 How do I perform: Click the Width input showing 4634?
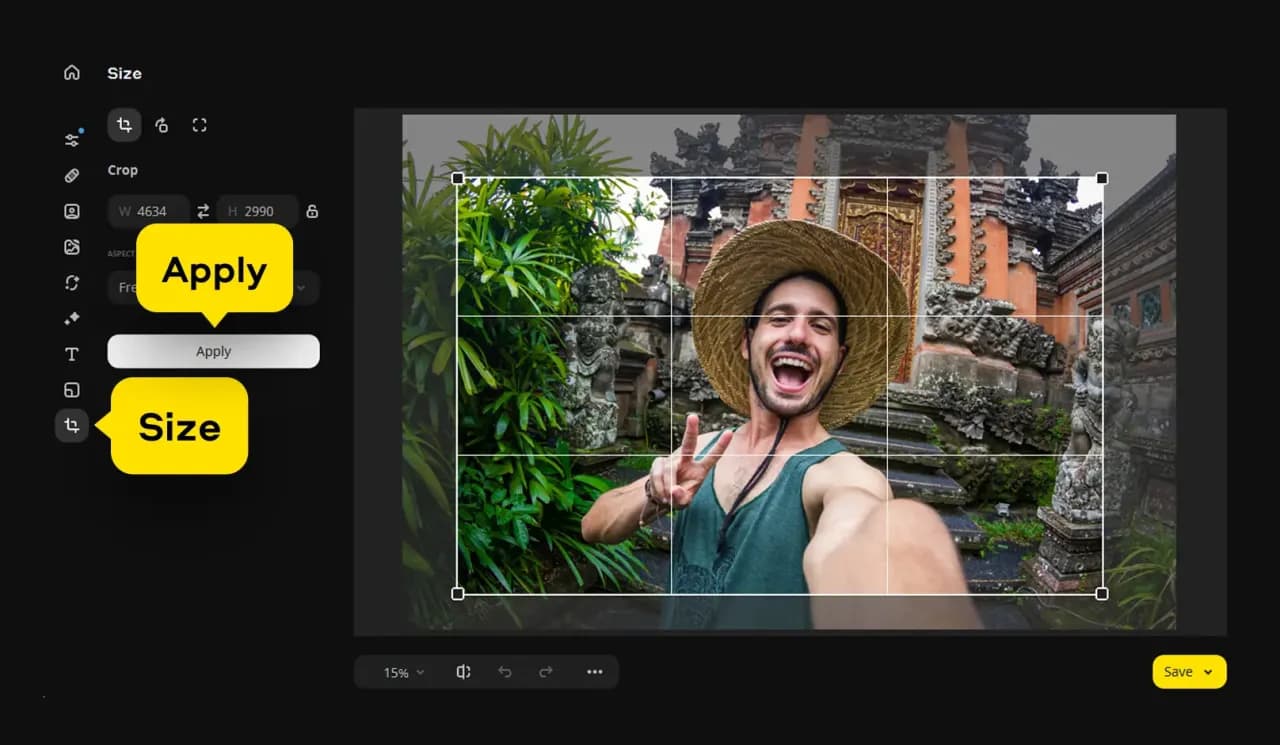coord(148,211)
